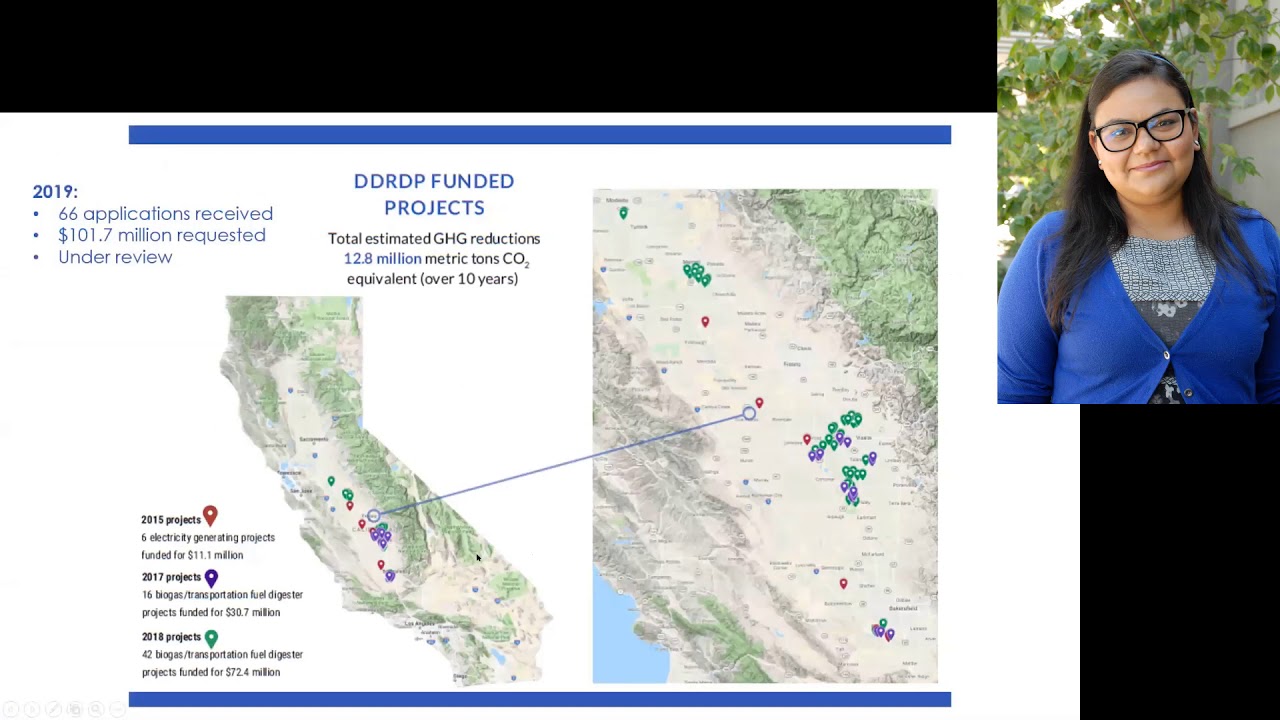The image size is (1280, 720).
Task: Click "Total estimated GHG reductions" line
Action: 434,238
